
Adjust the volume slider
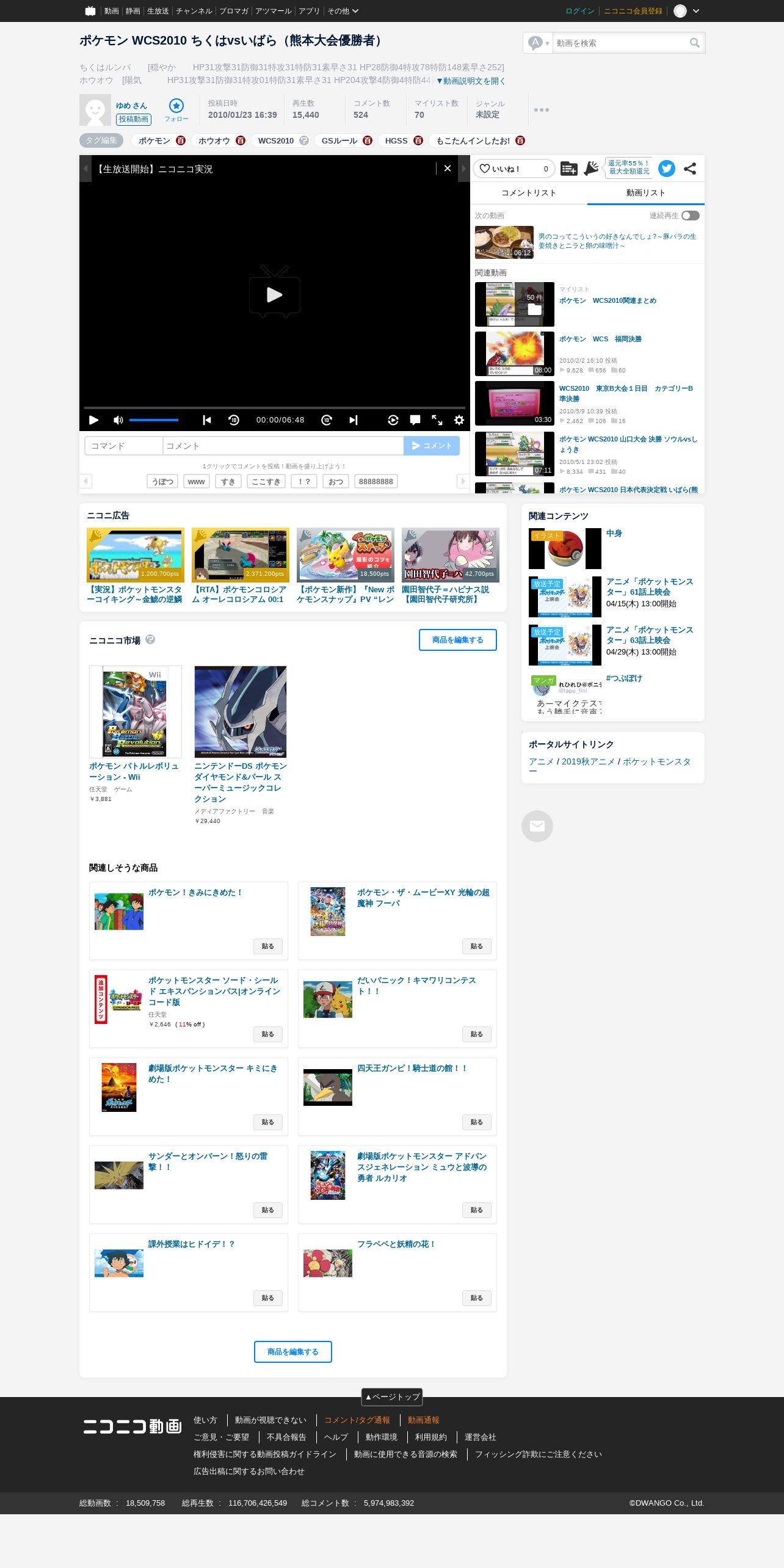pos(154,420)
